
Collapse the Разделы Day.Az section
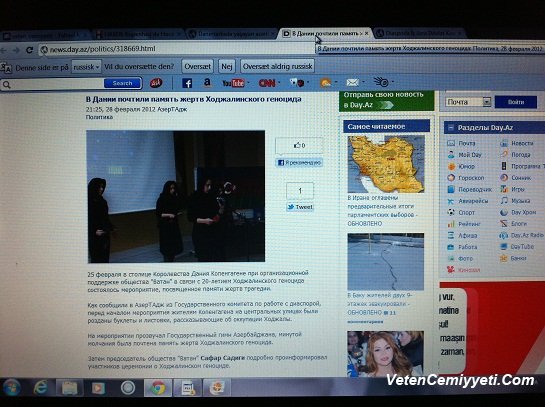(450, 128)
